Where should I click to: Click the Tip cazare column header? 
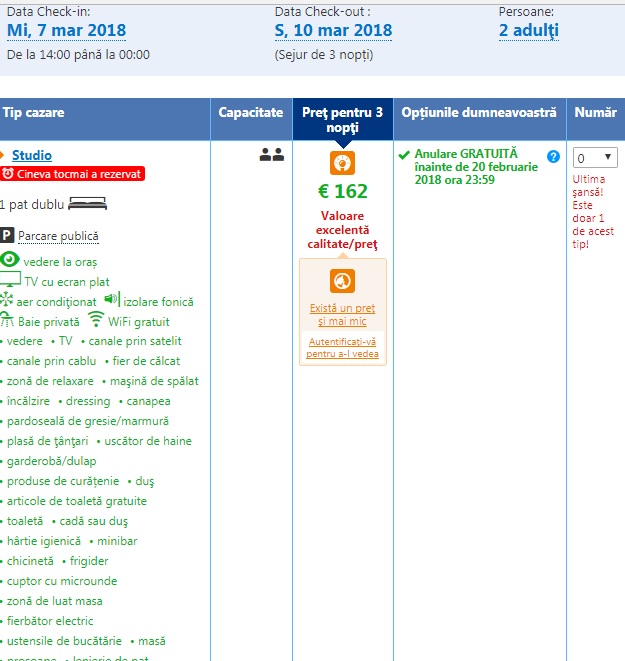[34, 113]
